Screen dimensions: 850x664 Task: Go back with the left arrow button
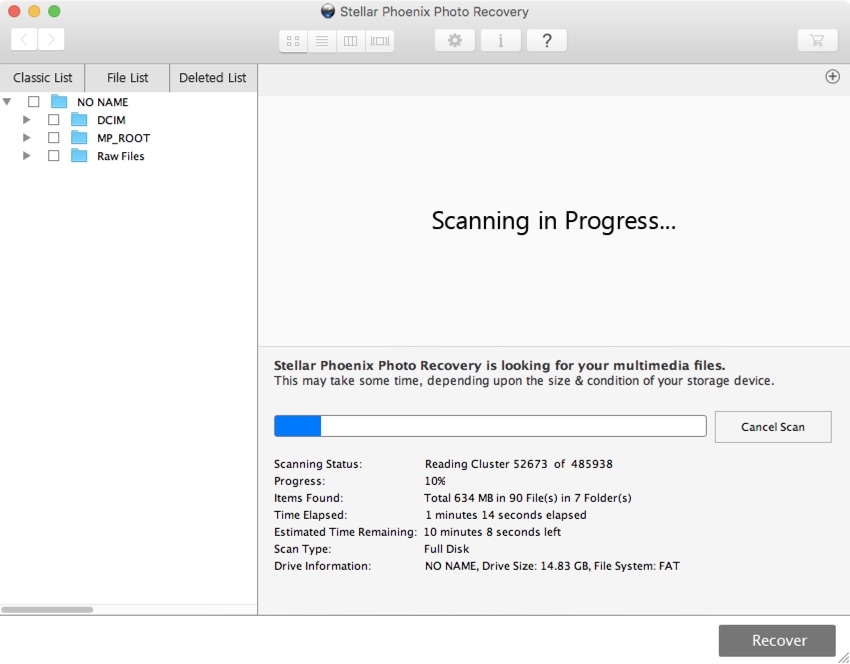24,39
